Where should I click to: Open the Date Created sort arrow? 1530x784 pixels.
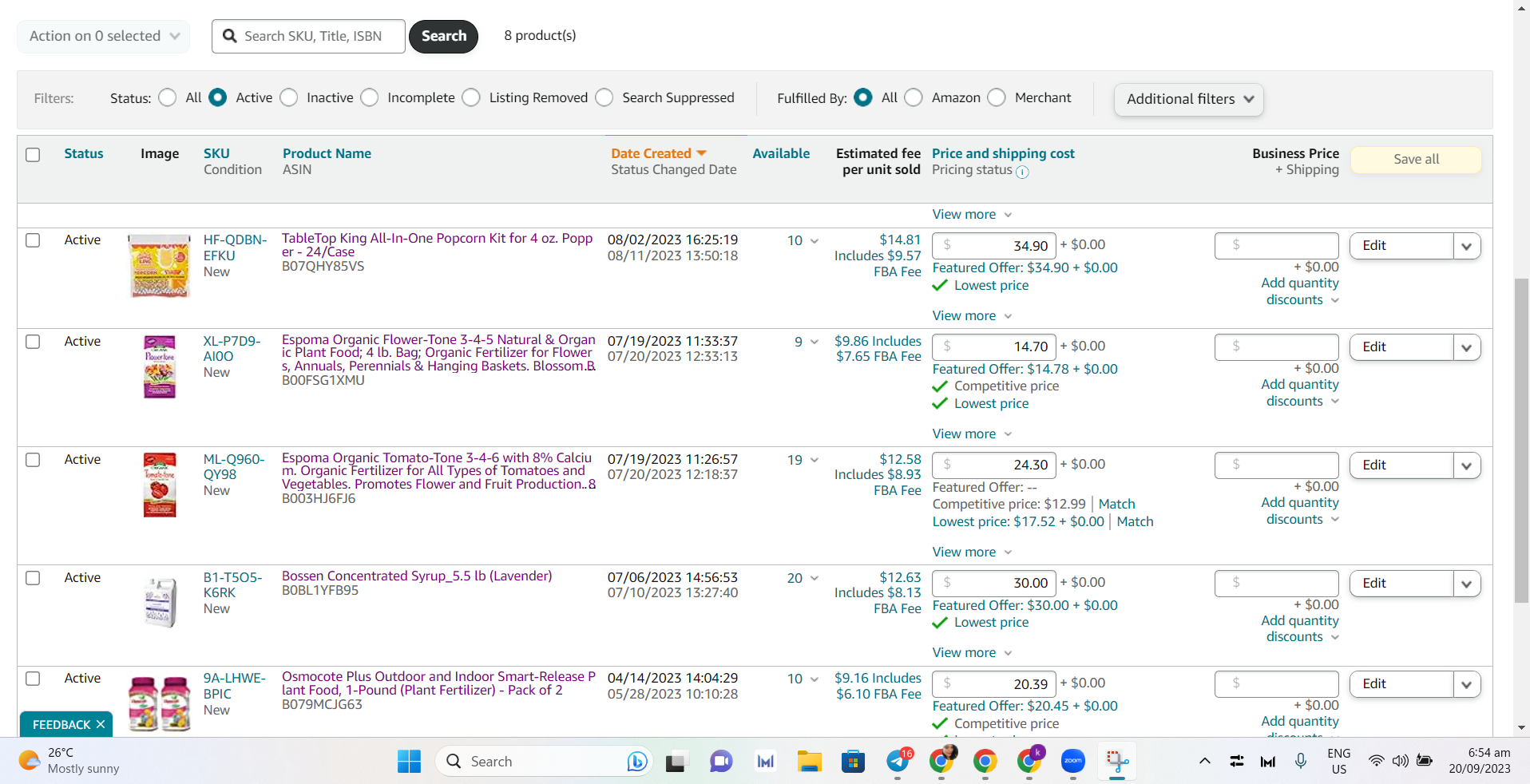coord(701,152)
